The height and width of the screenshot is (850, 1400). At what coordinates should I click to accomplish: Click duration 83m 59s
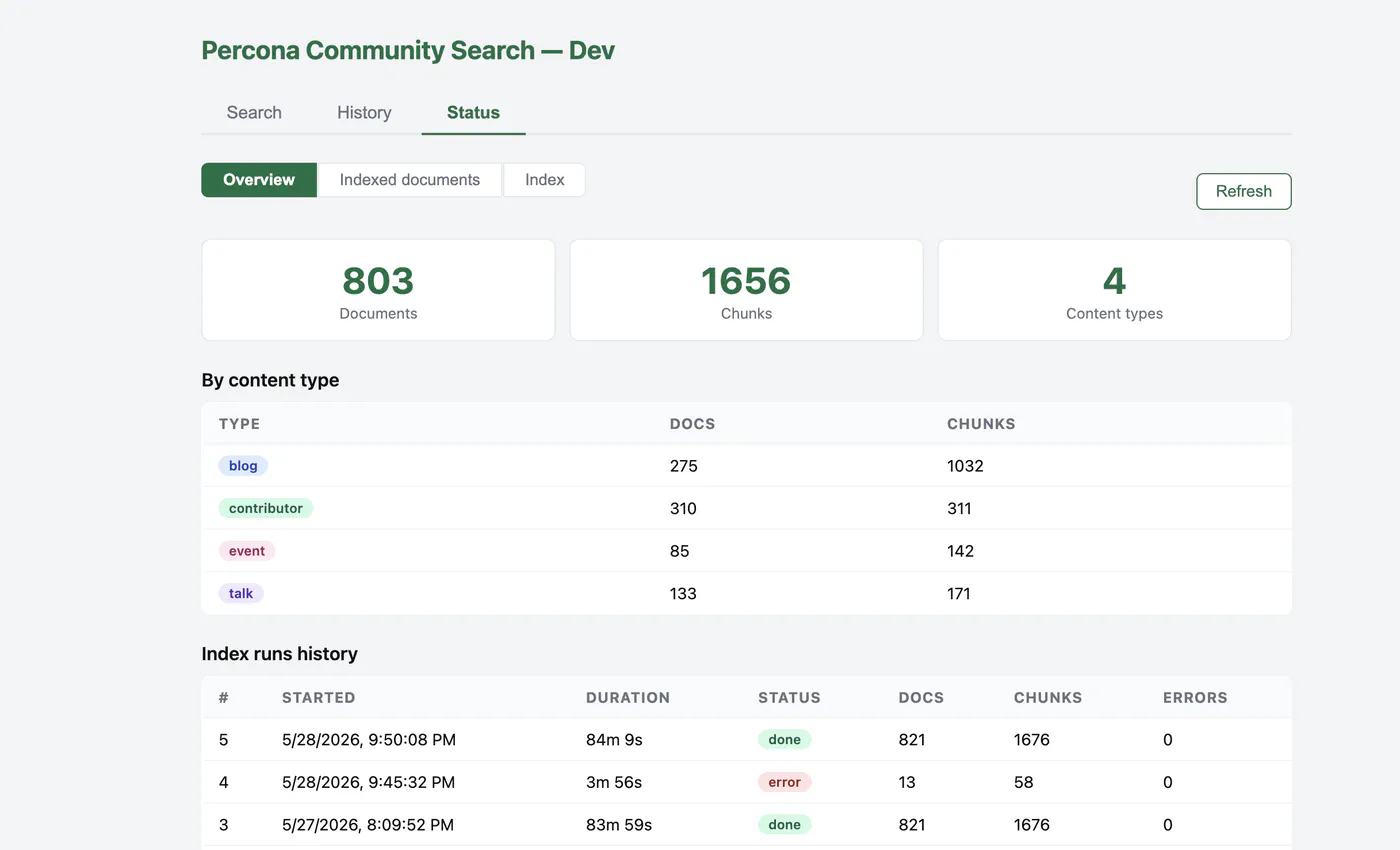(619, 825)
